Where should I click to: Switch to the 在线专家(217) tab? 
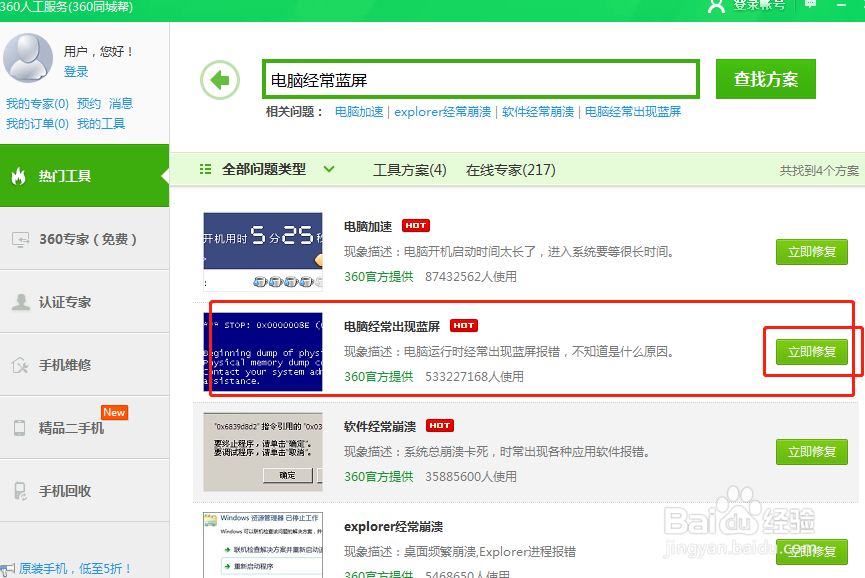[x=510, y=170]
